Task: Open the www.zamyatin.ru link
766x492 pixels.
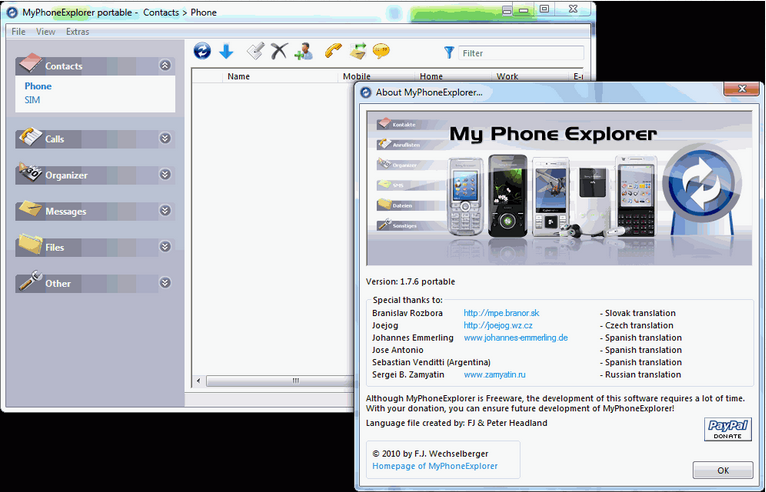Action: pyautogui.click(x=494, y=375)
